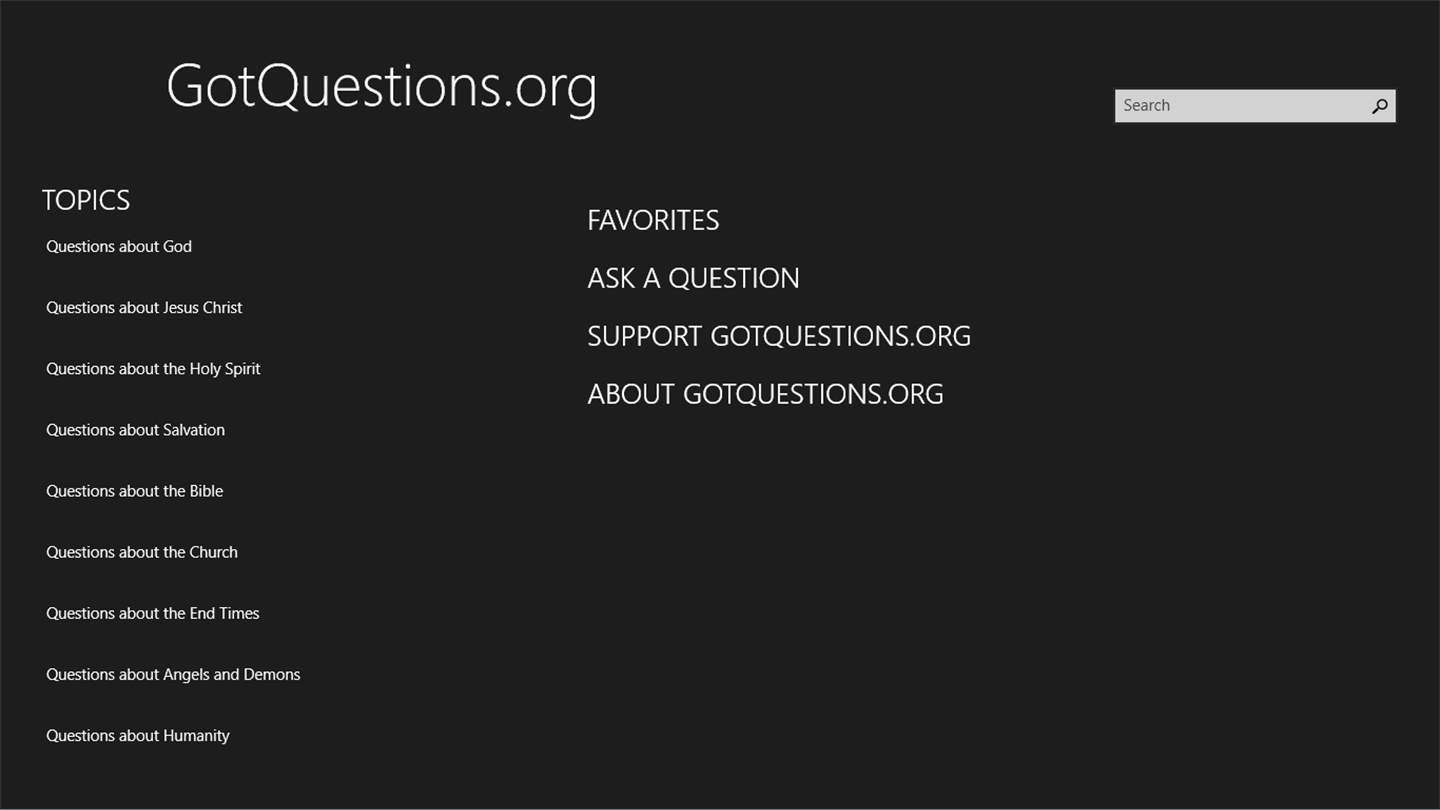Click the search magnifier icon
The height and width of the screenshot is (810, 1440).
(1380, 106)
